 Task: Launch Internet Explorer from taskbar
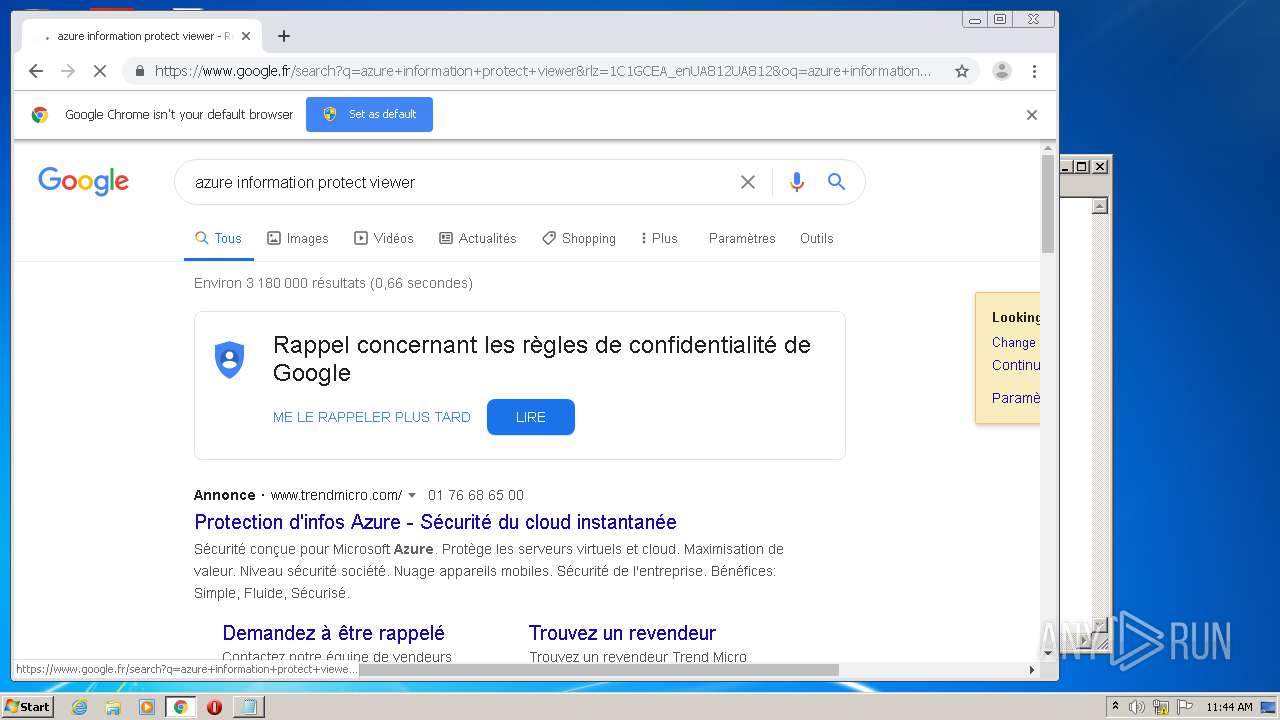point(79,707)
